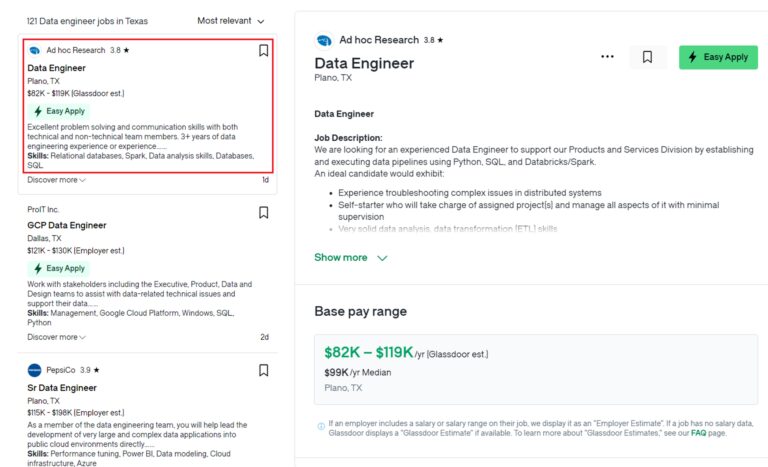Click the Ad hoc Research logo in details
768x467 pixels.
coord(324,41)
